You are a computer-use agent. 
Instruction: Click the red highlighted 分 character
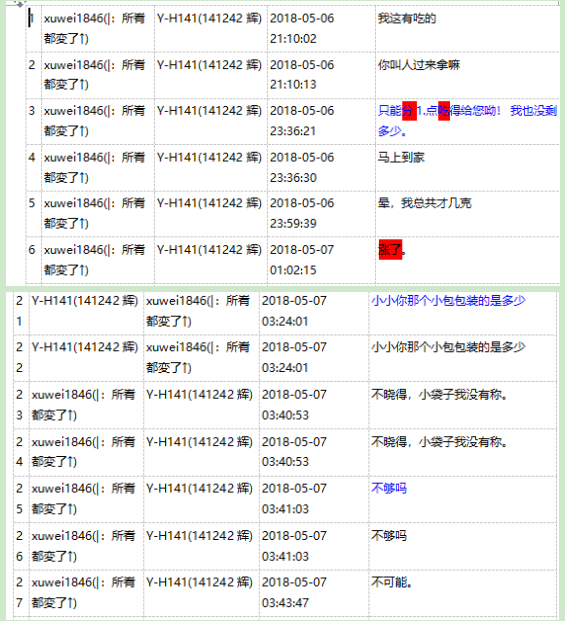tap(409, 111)
